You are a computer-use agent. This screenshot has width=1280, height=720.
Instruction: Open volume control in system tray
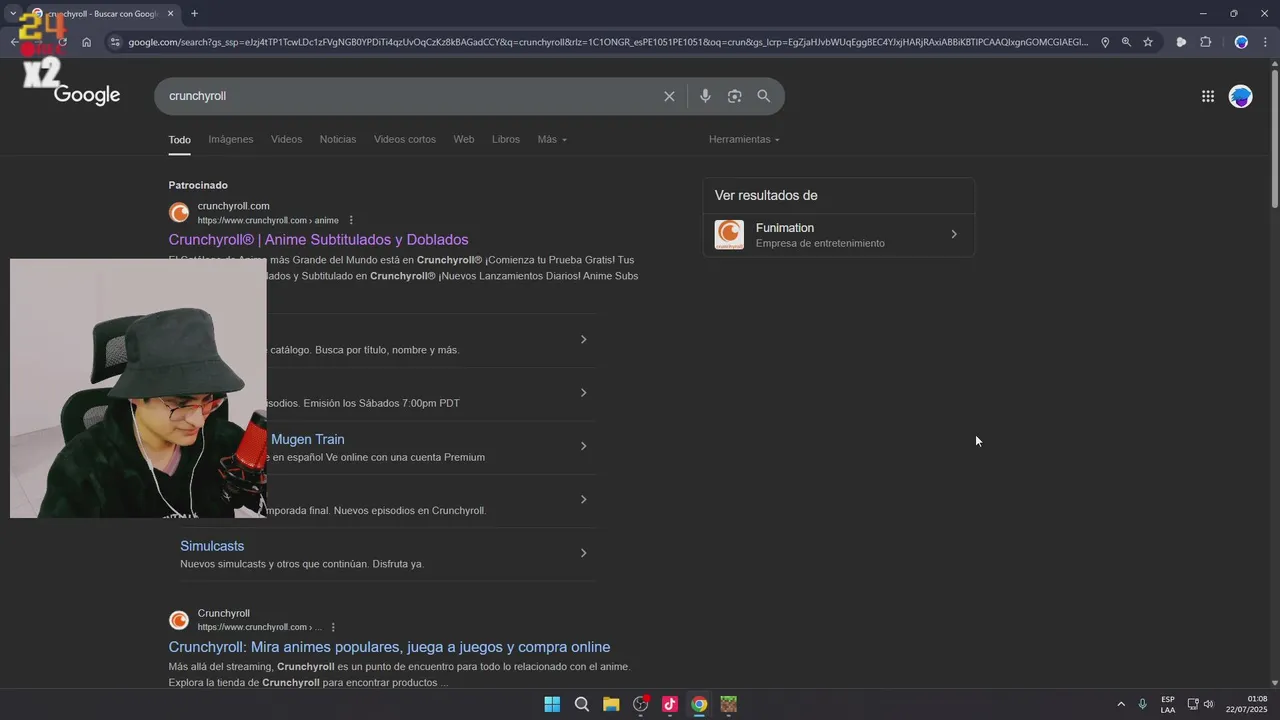1209,704
